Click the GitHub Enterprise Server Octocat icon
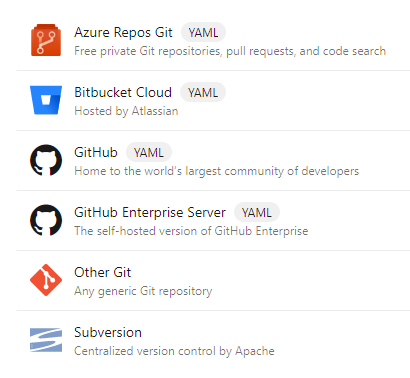The width and height of the screenshot is (410, 378). tap(46, 220)
